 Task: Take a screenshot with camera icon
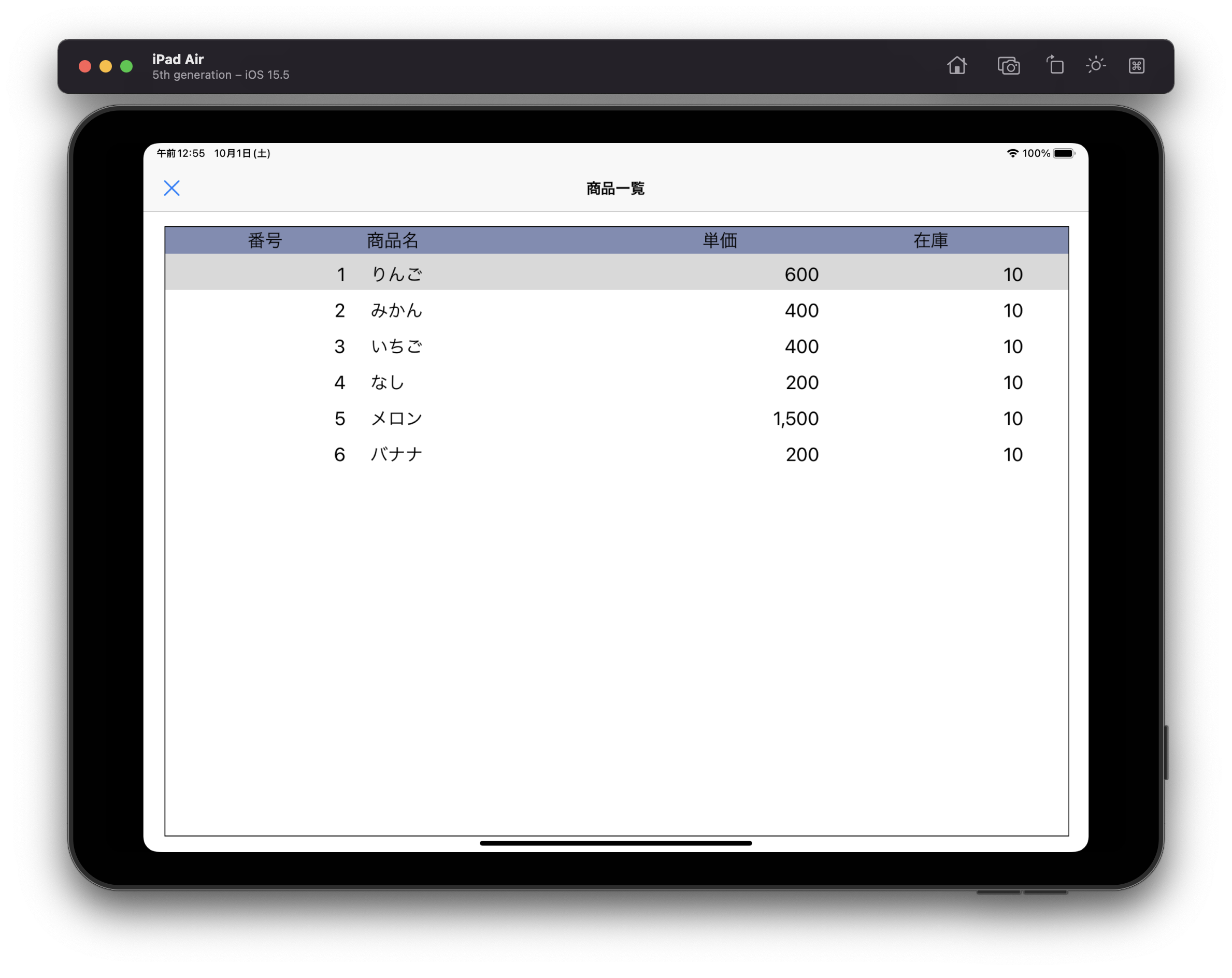pos(1009,66)
